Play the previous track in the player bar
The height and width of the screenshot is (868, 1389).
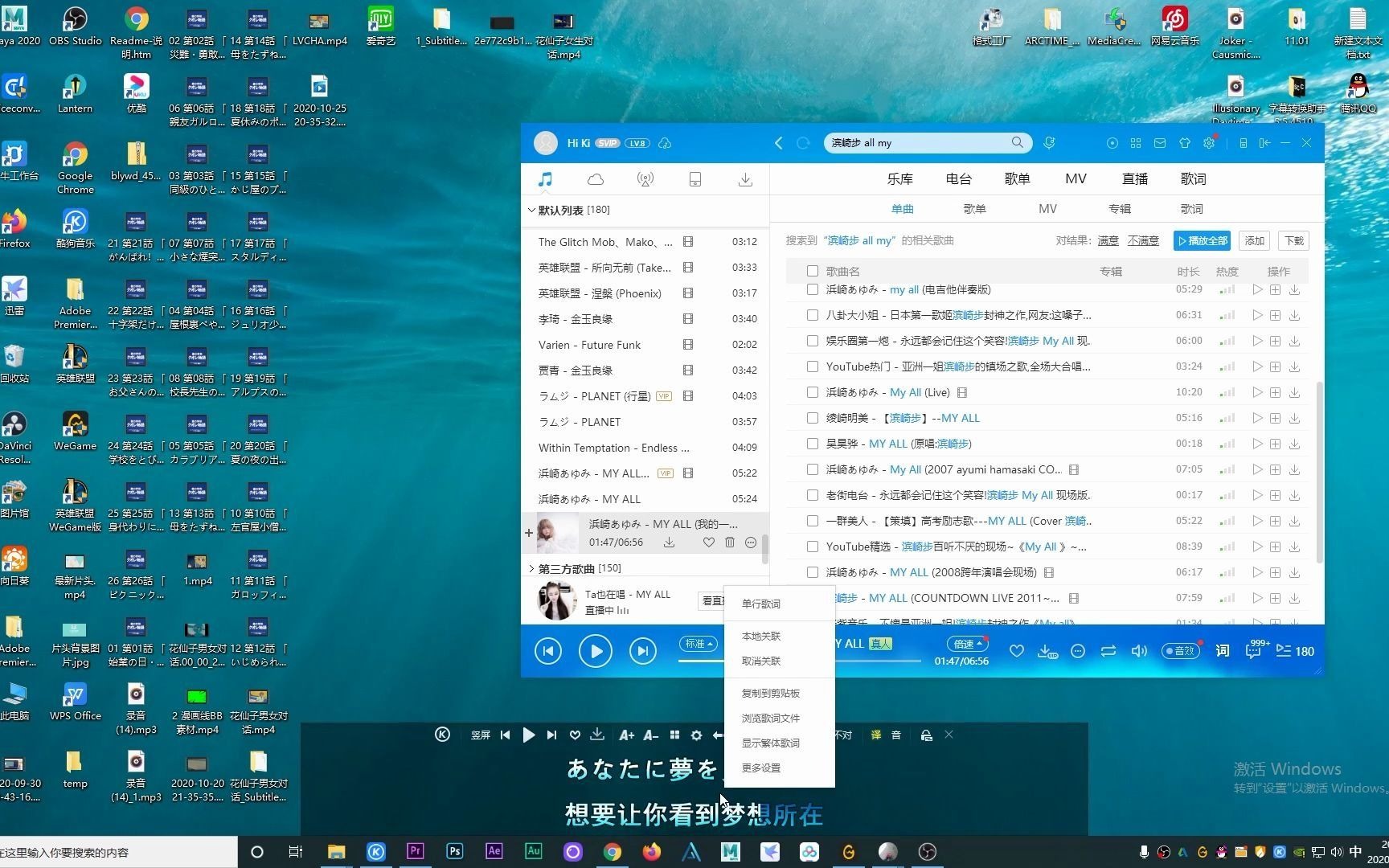(548, 651)
